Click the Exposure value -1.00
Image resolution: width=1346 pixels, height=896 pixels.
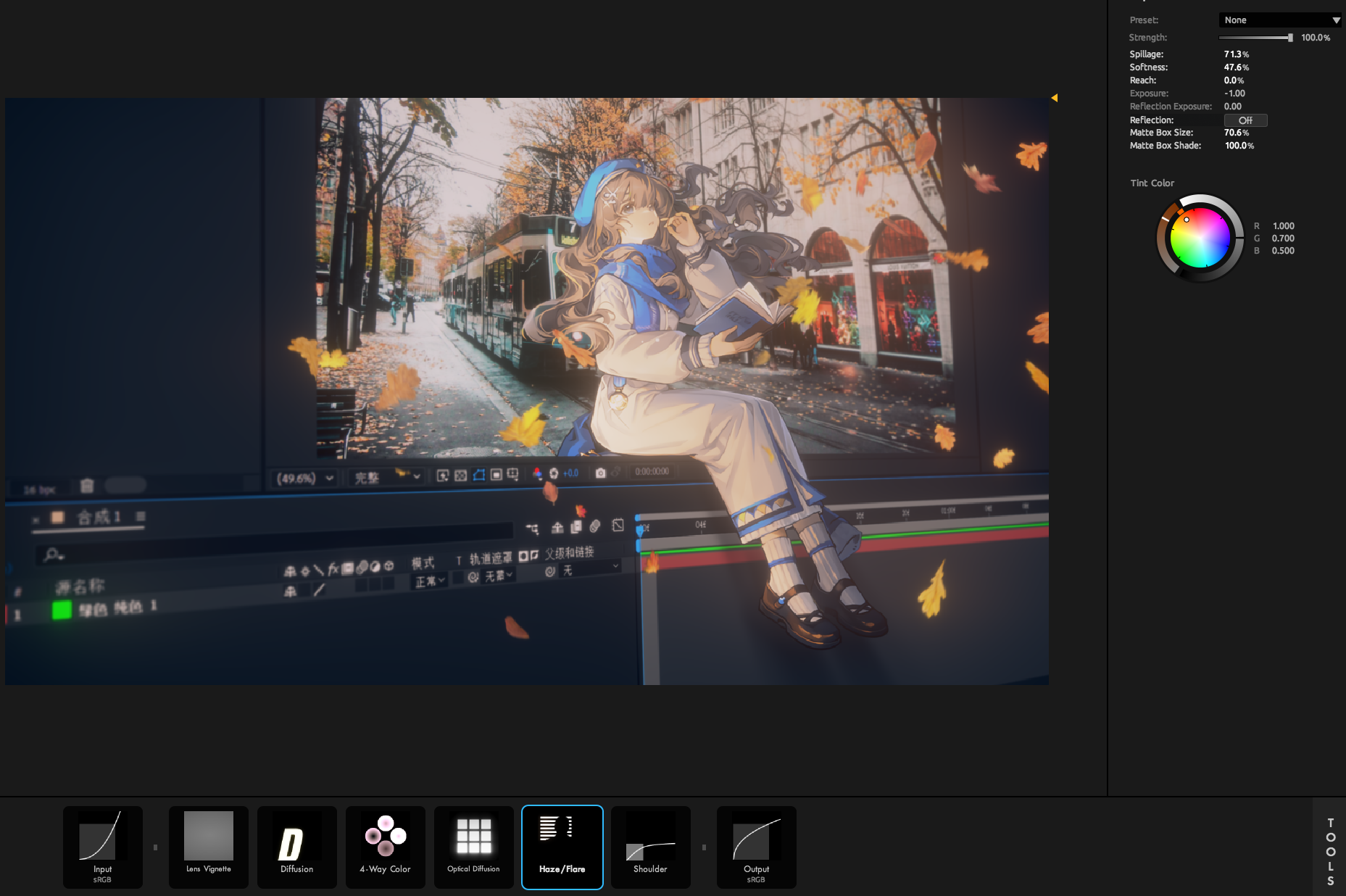tap(1235, 94)
